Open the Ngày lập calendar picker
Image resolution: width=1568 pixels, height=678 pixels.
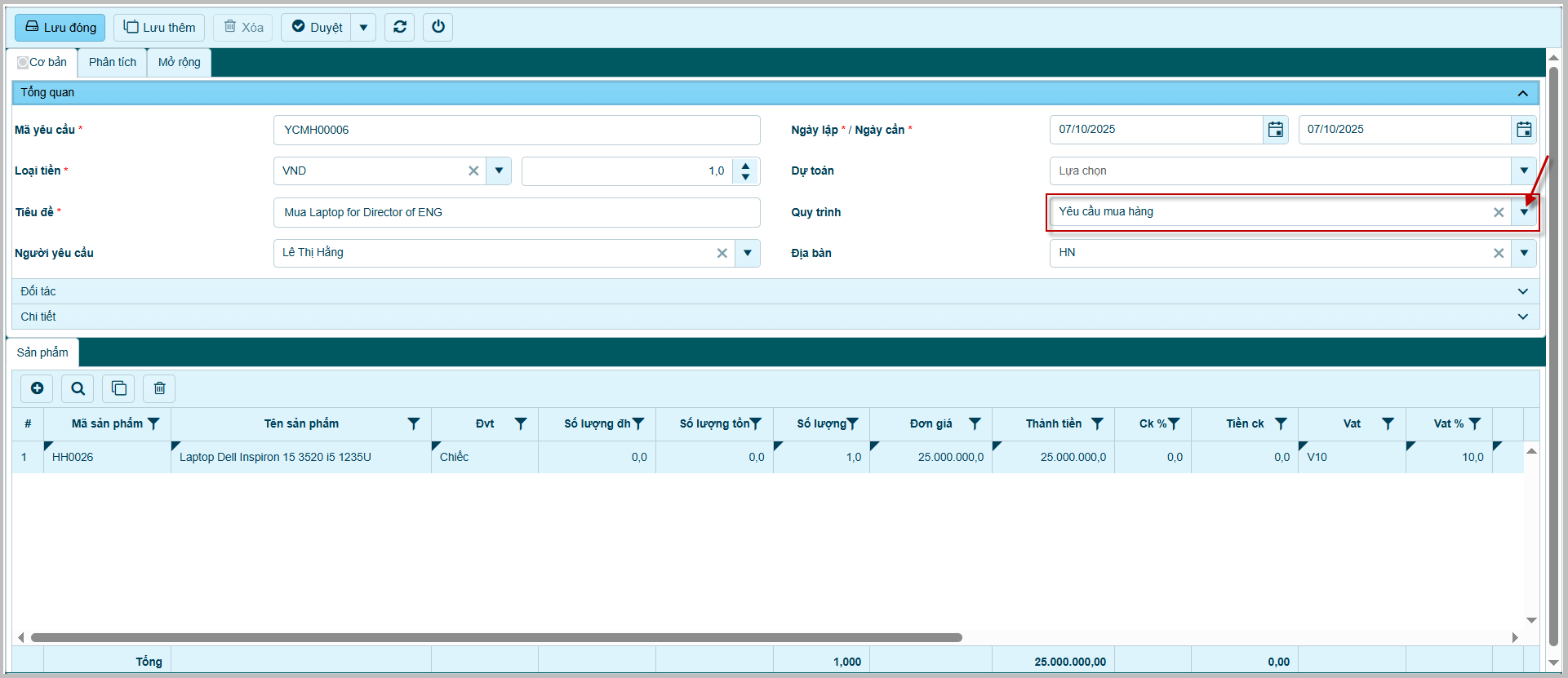tap(1275, 130)
